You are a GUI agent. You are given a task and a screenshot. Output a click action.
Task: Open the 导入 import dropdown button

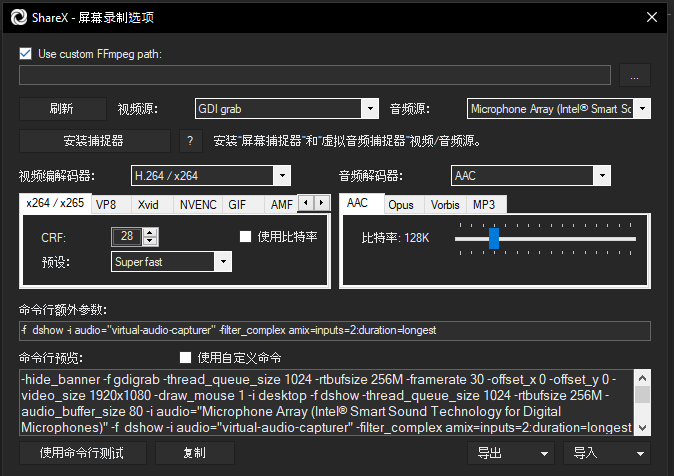[x=607, y=453]
